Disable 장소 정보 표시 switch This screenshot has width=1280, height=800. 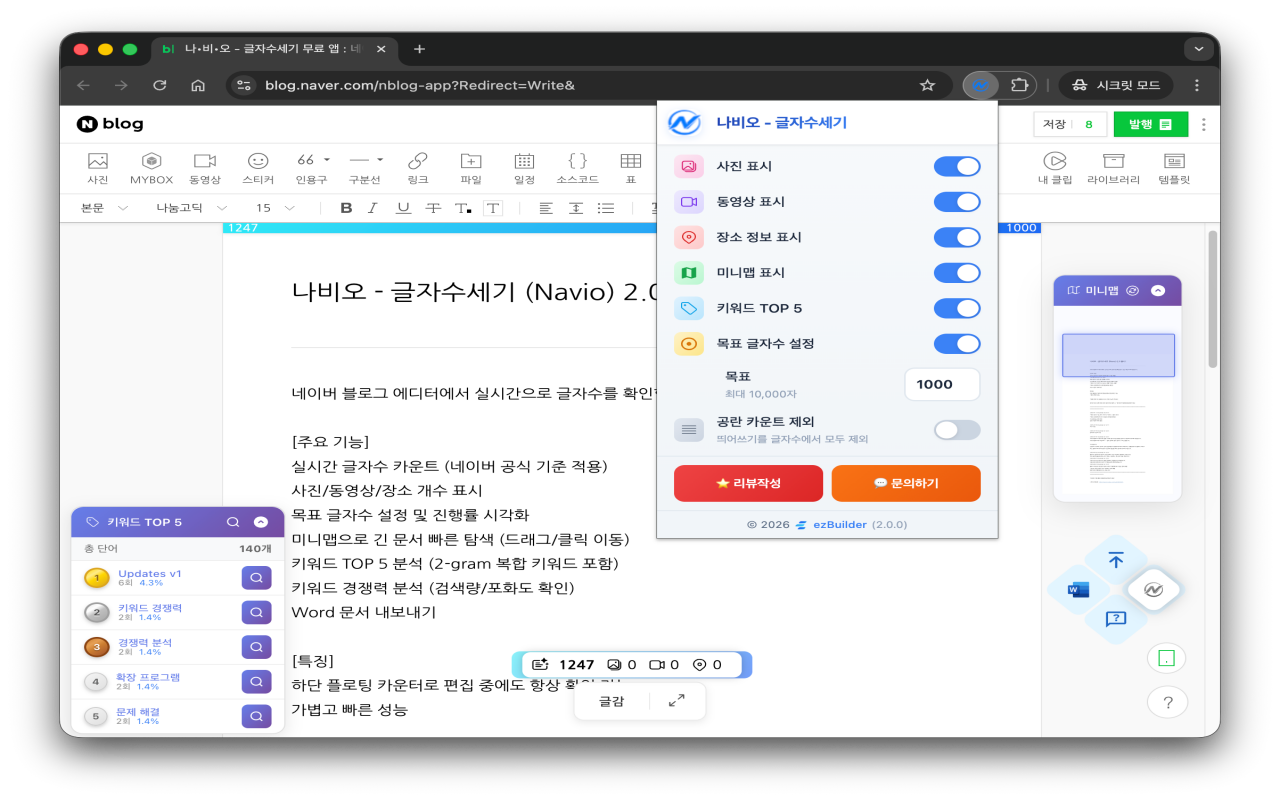(x=957, y=237)
